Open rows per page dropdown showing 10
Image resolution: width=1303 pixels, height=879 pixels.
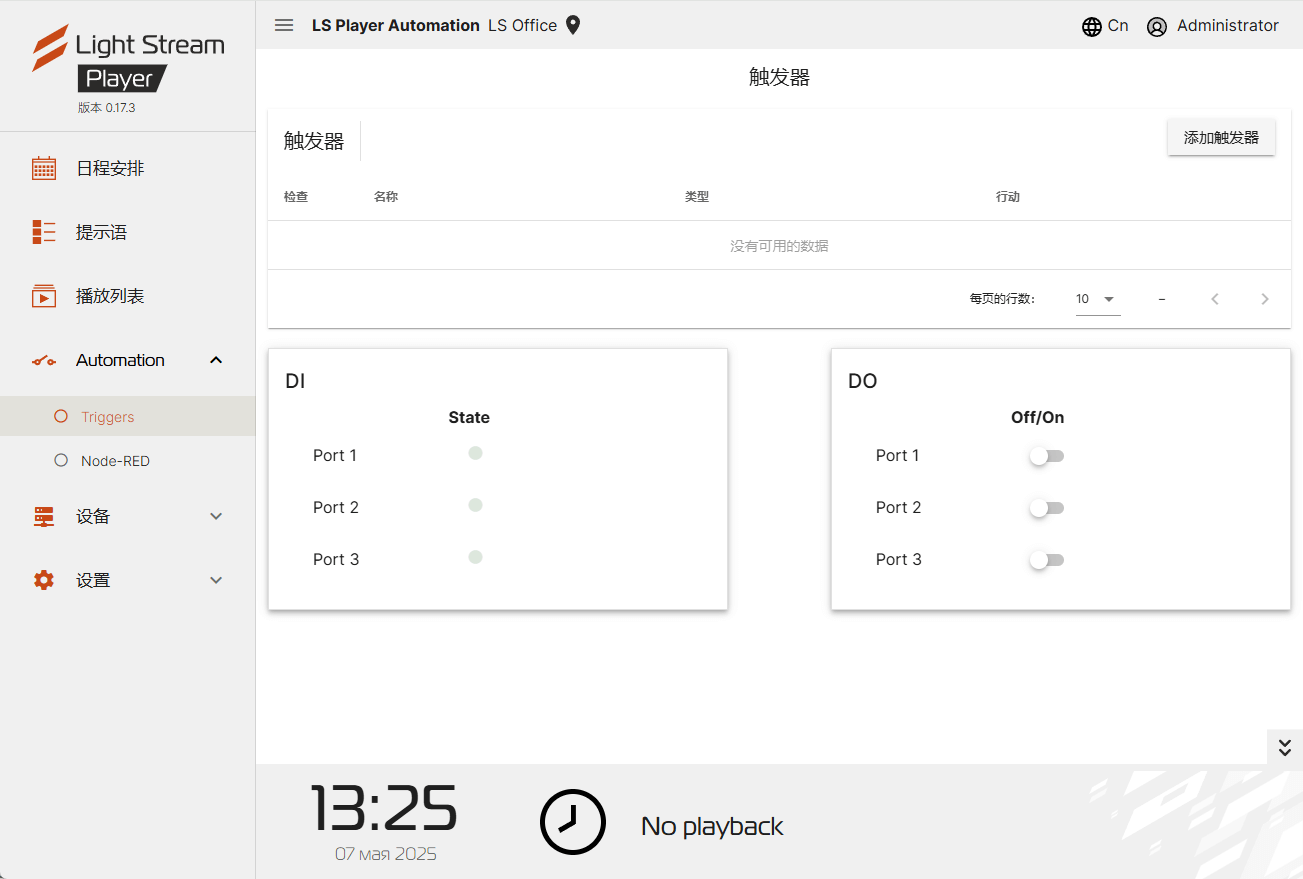tap(1098, 299)
